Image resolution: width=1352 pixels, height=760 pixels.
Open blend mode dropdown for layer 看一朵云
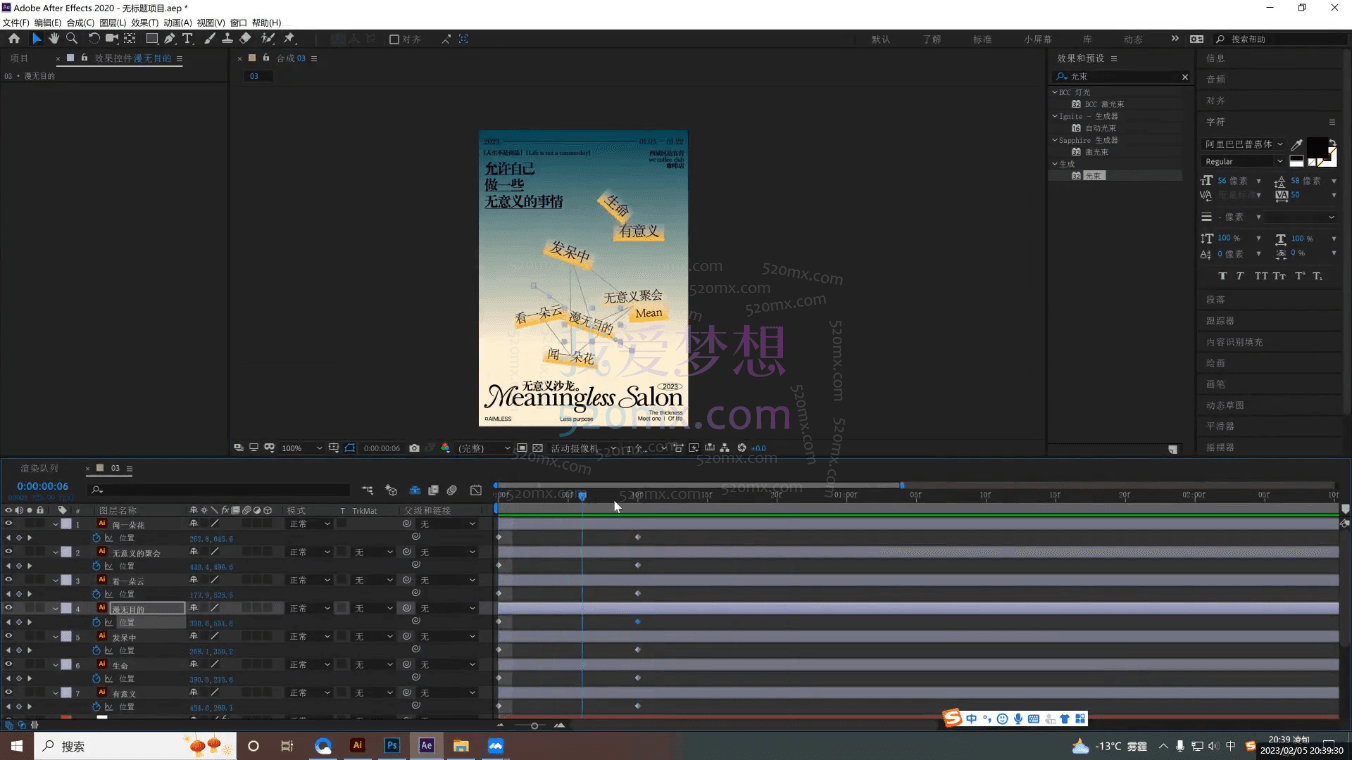click(x=309, y=580)
